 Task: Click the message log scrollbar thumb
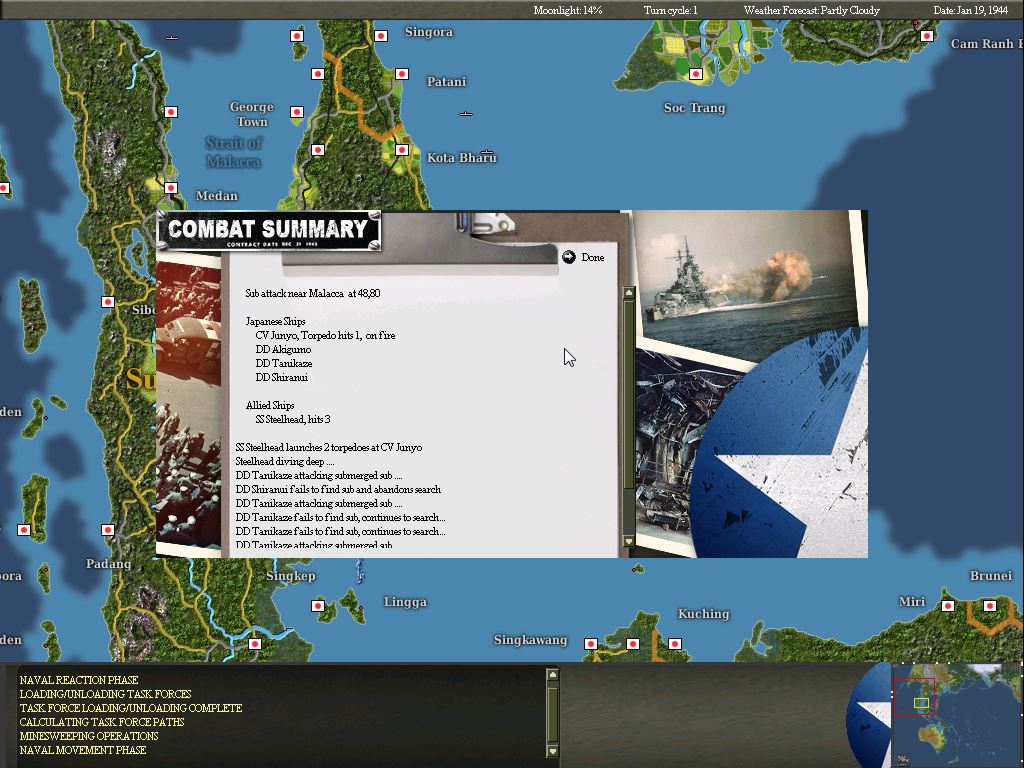tap(552, 712)
